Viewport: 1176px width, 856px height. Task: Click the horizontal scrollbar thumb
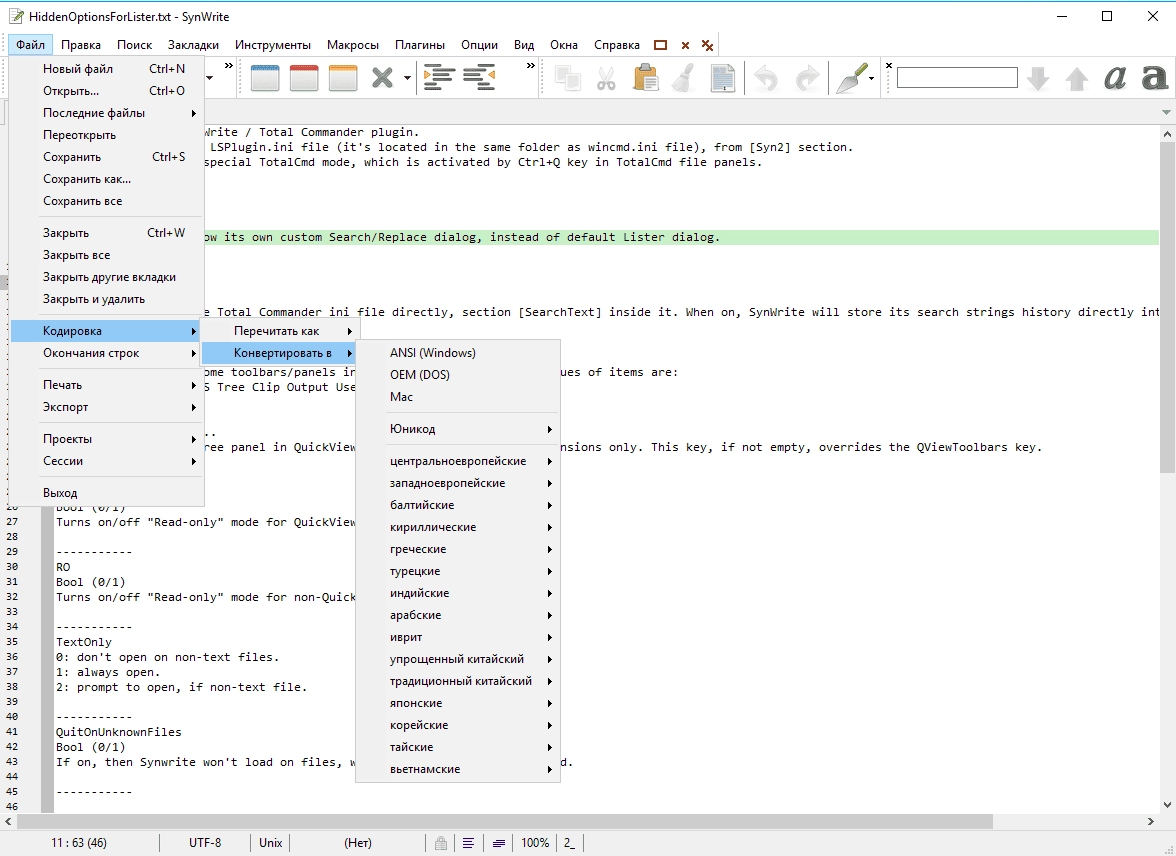point(504,821)
